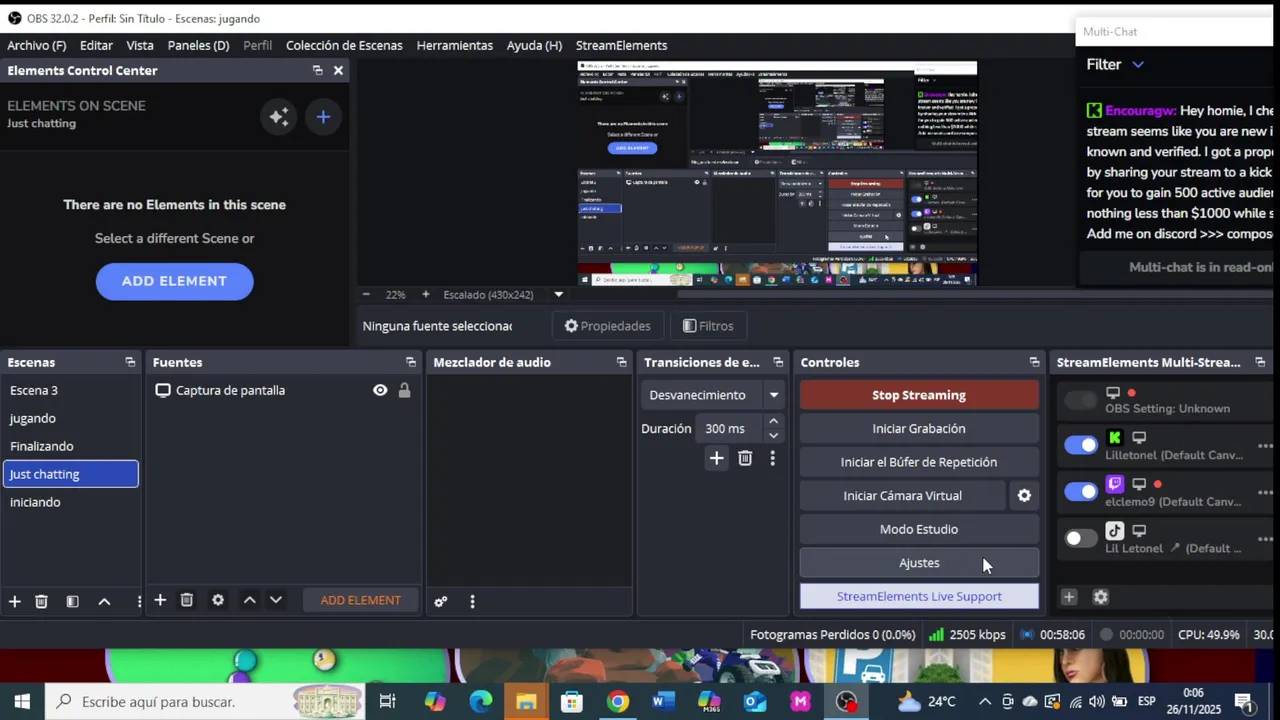This screenshot has height=720, width=1280.
Task: Open the StreamElements menu
Action: [x=621, y=45]
